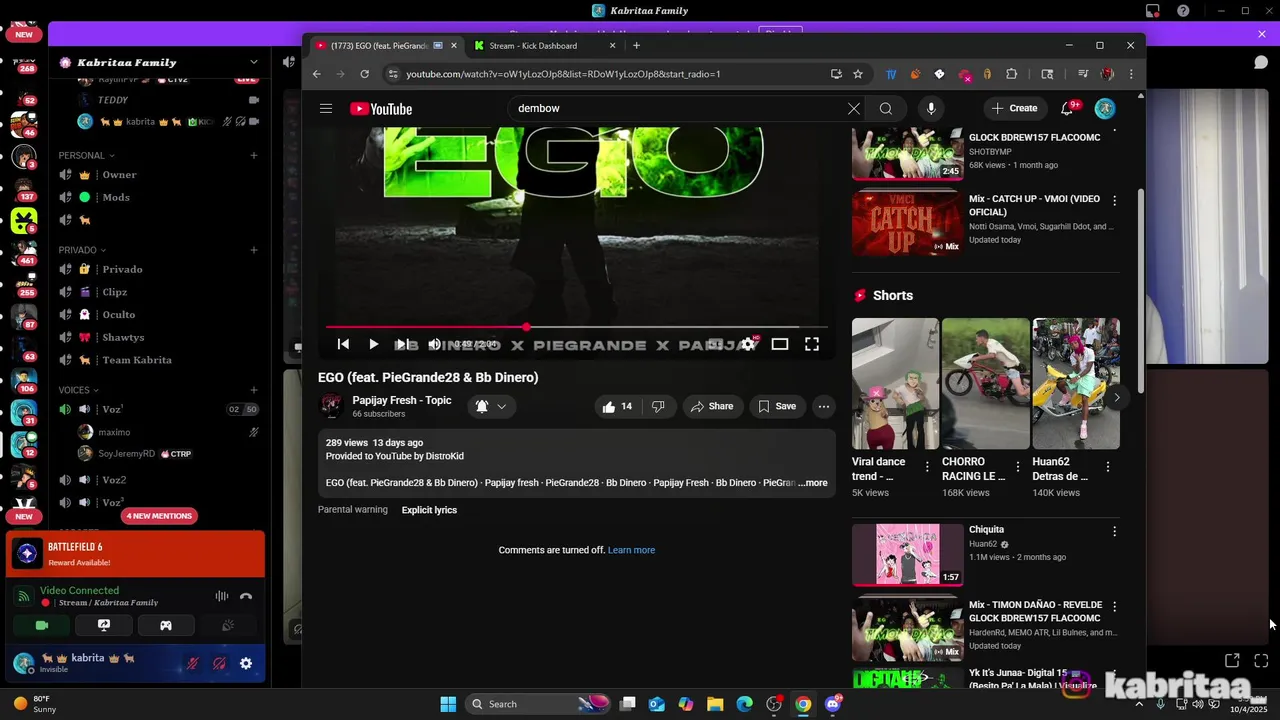Open the 'CHORRO RACING' Short thumbnail

985,384
